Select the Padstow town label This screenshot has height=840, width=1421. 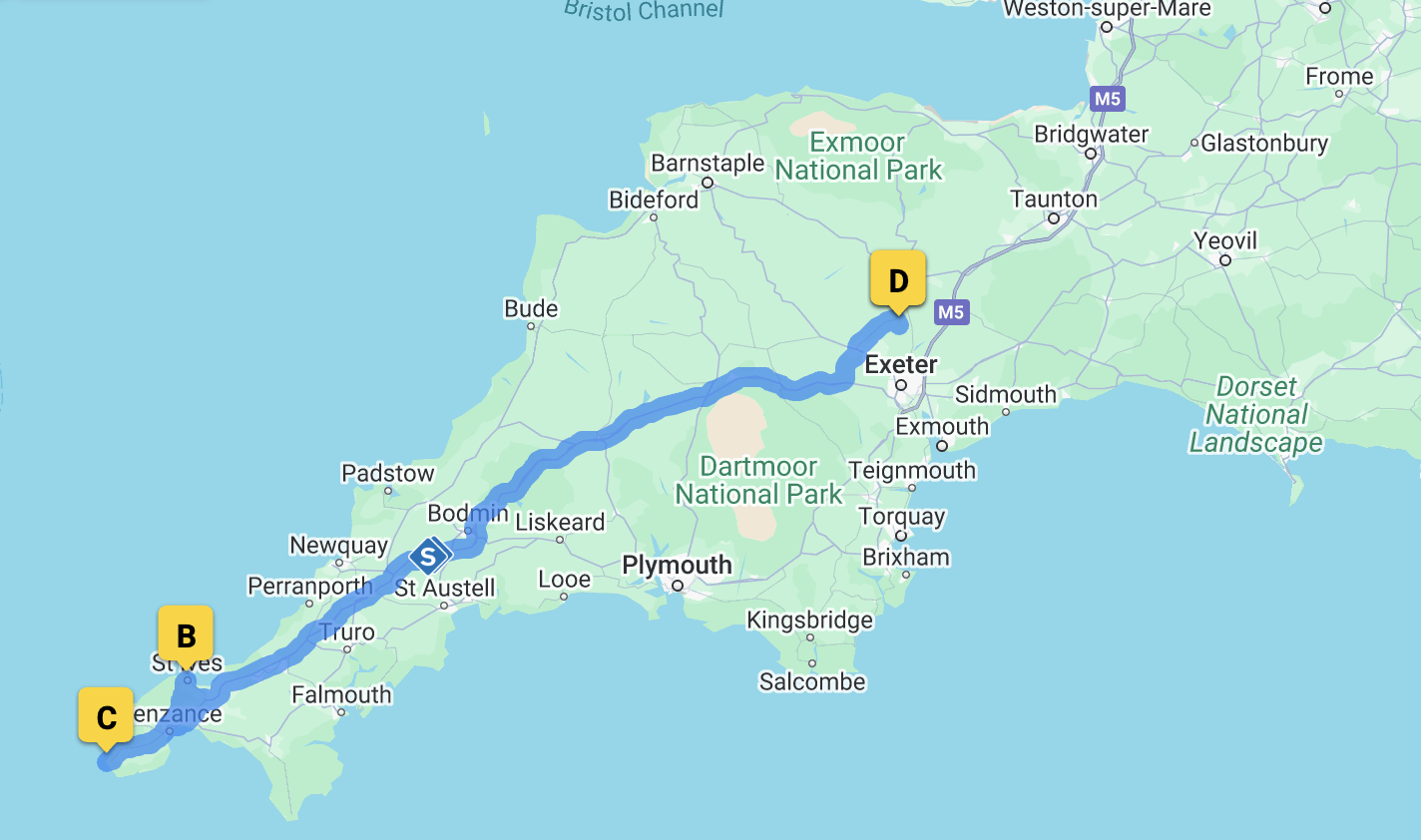(388, 473)
